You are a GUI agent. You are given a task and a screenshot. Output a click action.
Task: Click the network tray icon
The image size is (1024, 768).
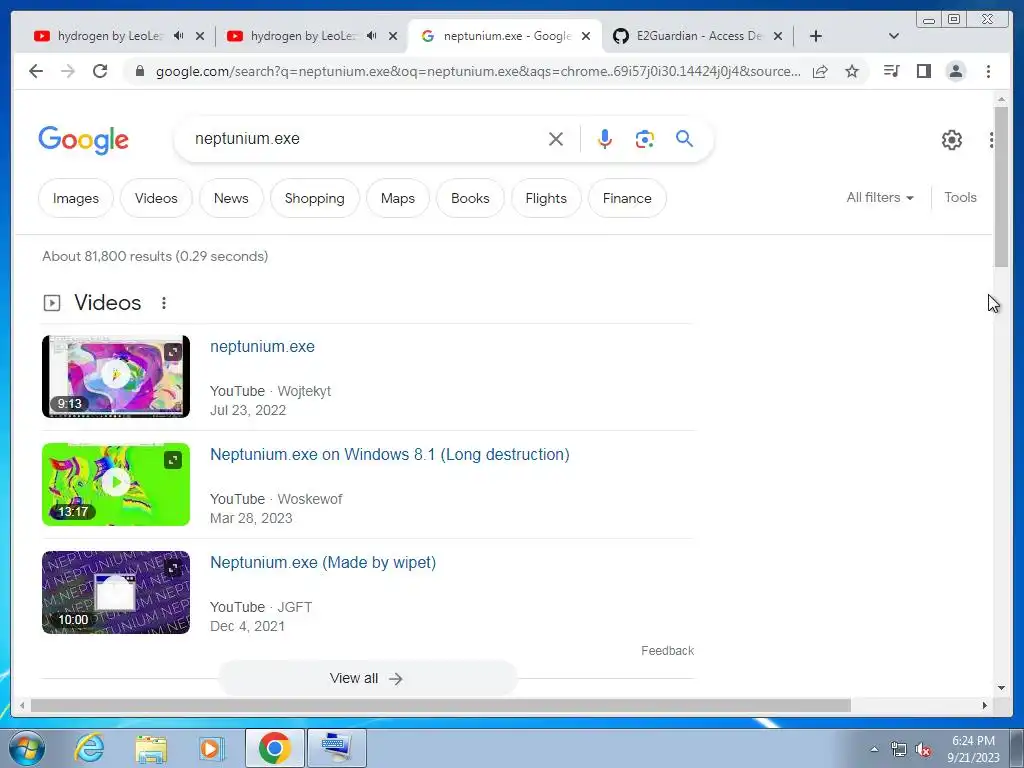tap(899, 750)
